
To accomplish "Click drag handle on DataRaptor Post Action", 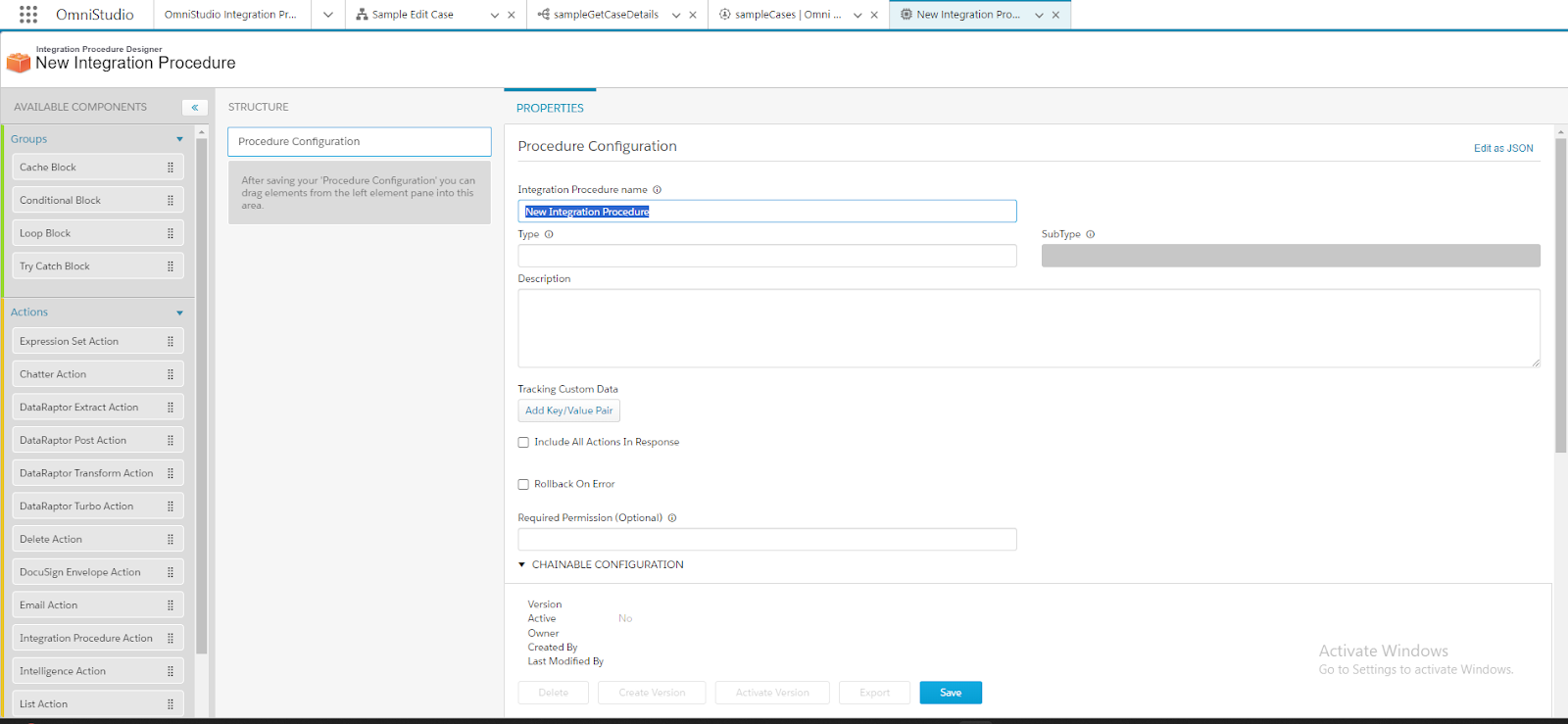I will tap(171, 441).
